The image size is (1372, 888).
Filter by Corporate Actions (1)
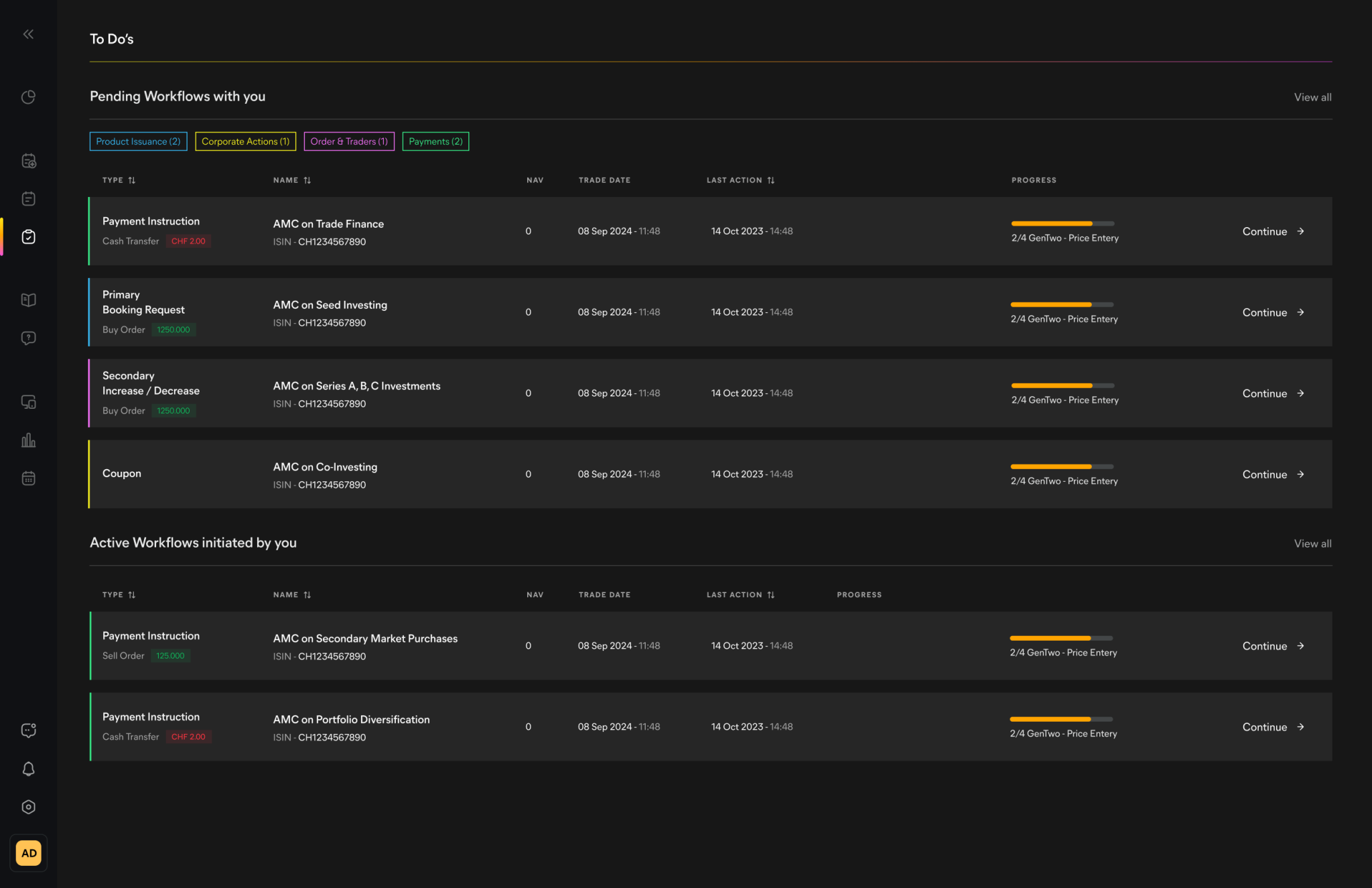coord(245,141)
